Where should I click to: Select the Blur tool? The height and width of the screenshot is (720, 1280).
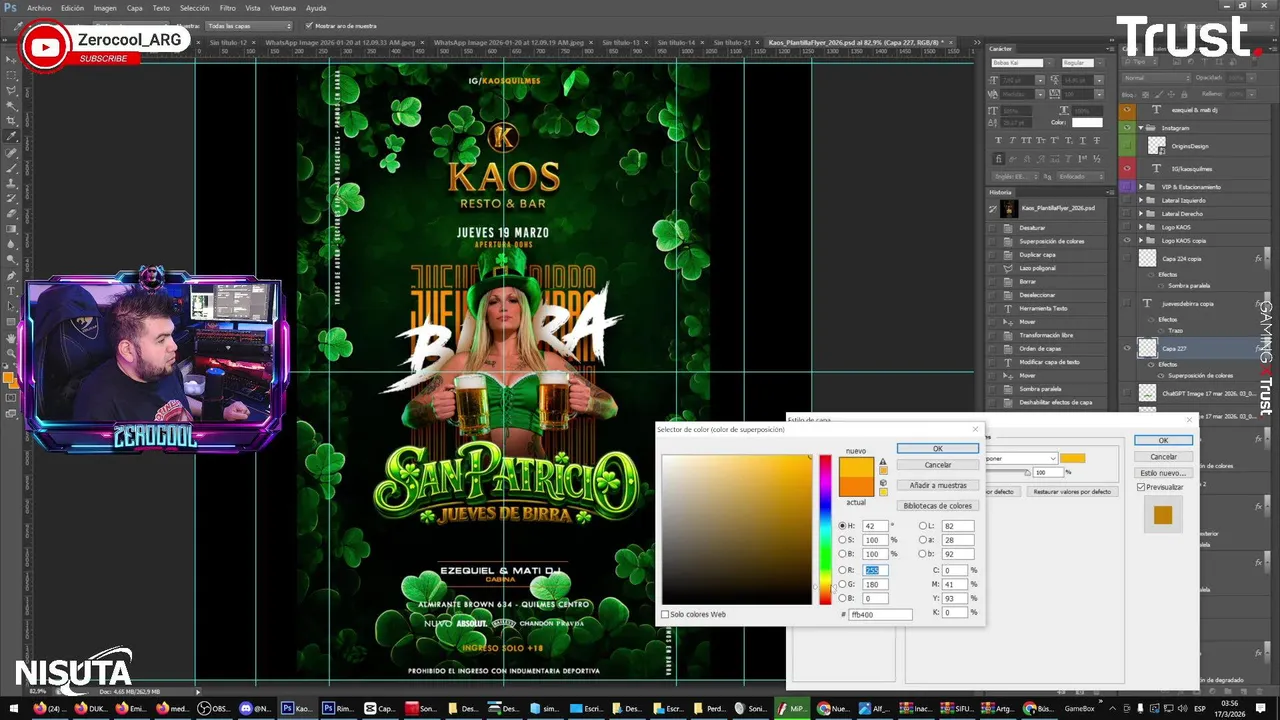11,243
